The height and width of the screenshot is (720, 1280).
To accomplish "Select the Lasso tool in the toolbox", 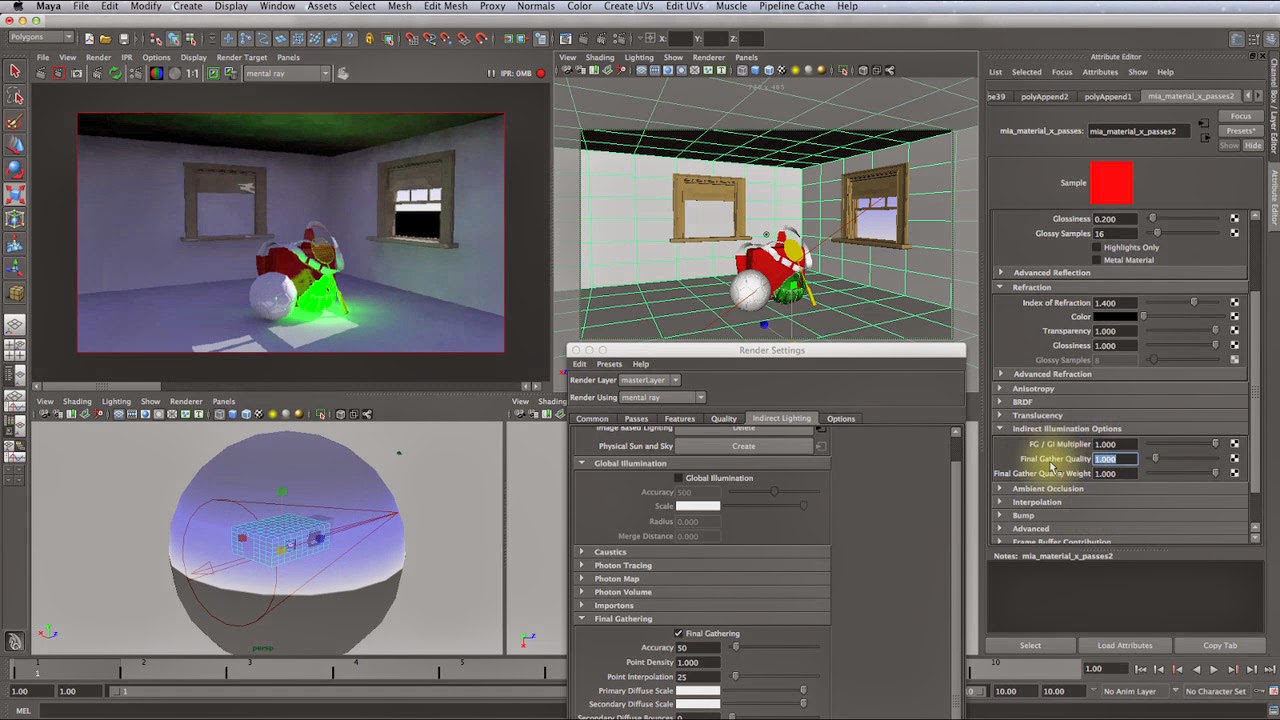I will coord(13,93).
